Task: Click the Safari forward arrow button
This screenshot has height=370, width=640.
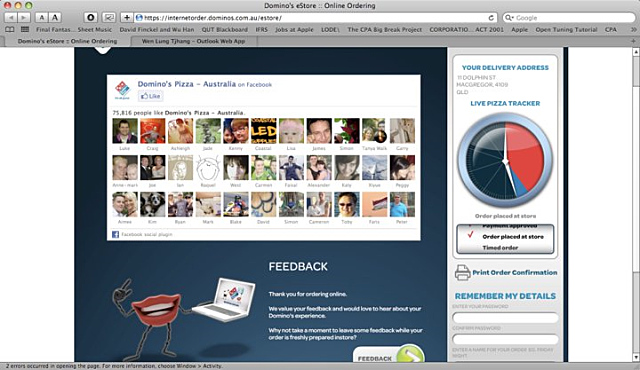Action: [24, 18]
